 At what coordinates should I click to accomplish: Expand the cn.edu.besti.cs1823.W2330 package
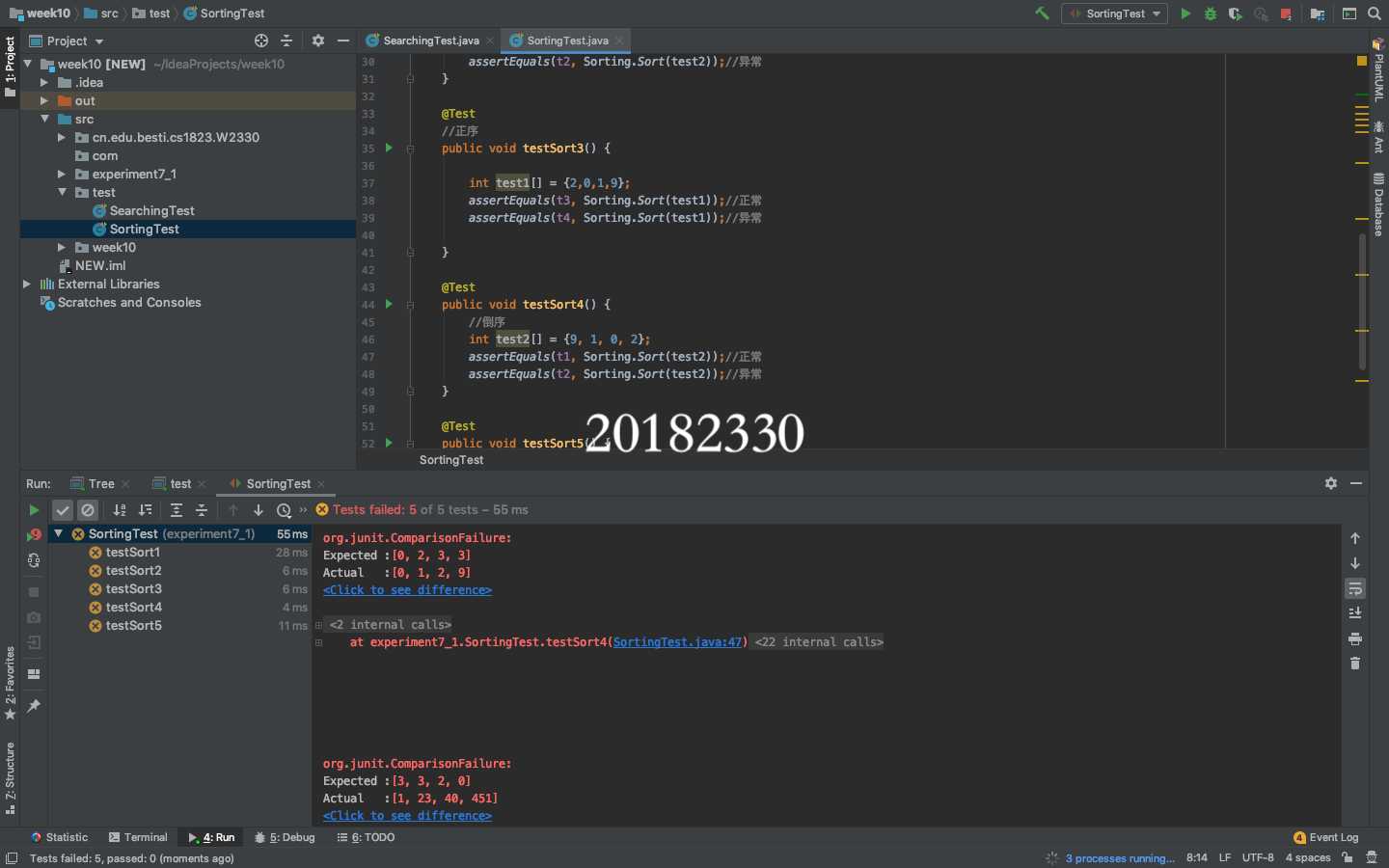tap(62, 137)
